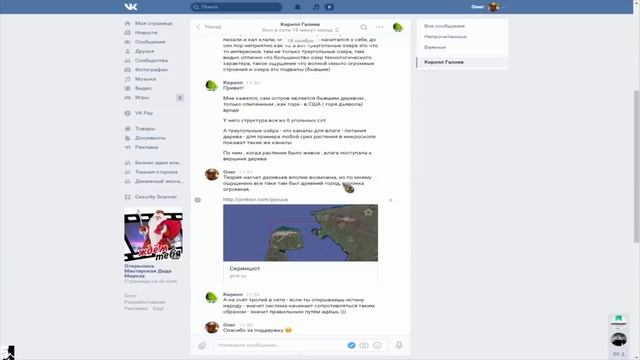640x360 pixels.
Task: Open the Разработчикам footer link
Action: click(x=144, y=302)
